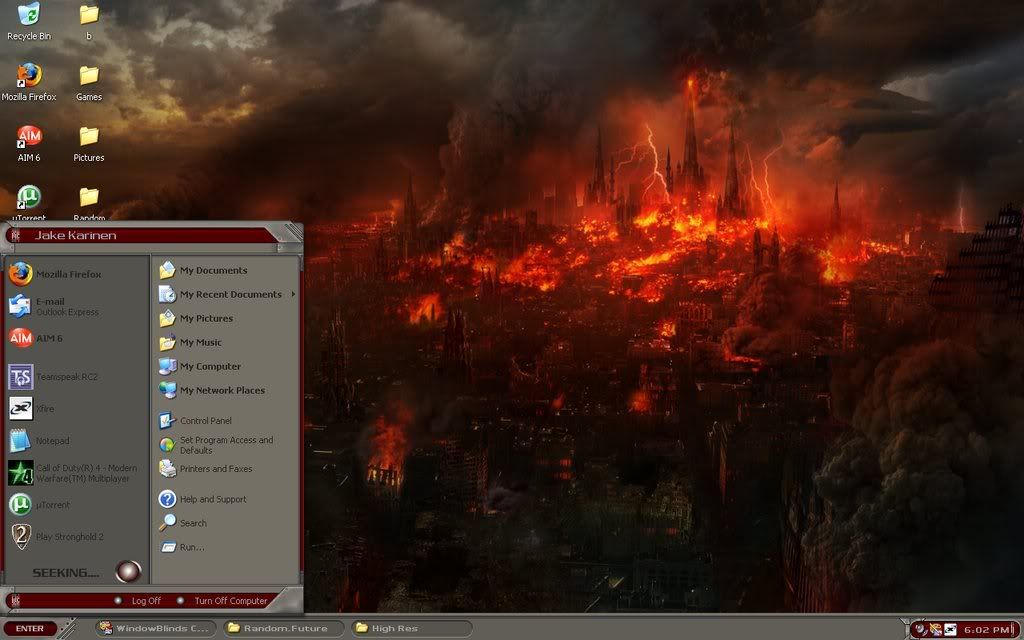The image size is (1024, 640).
Task: Open the Recycle Bin desktop icon
Action: [x=29, y=21]
